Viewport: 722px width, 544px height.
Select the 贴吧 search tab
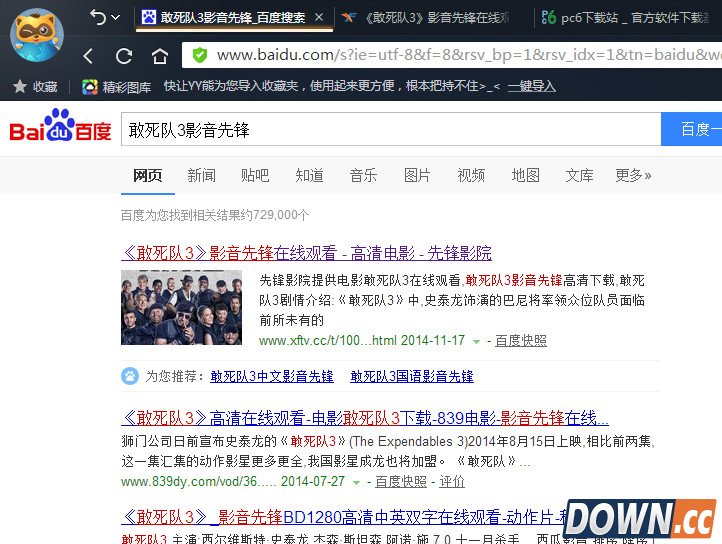(x=255, y=175)
